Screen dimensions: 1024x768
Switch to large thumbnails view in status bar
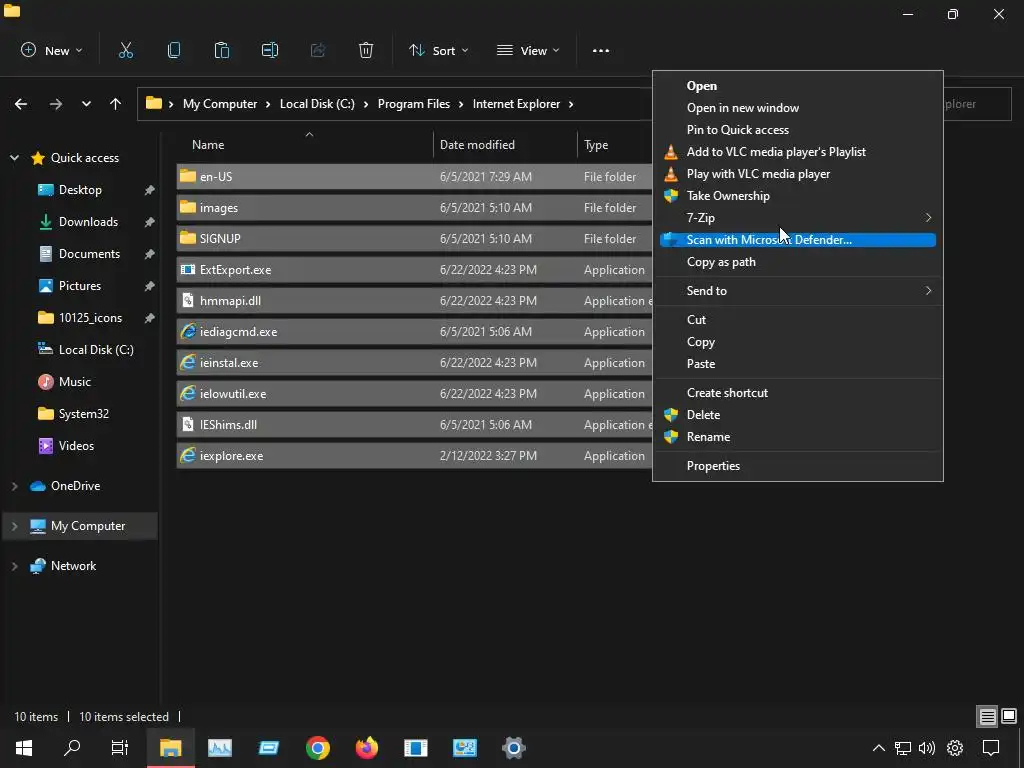click(1009, 716)
